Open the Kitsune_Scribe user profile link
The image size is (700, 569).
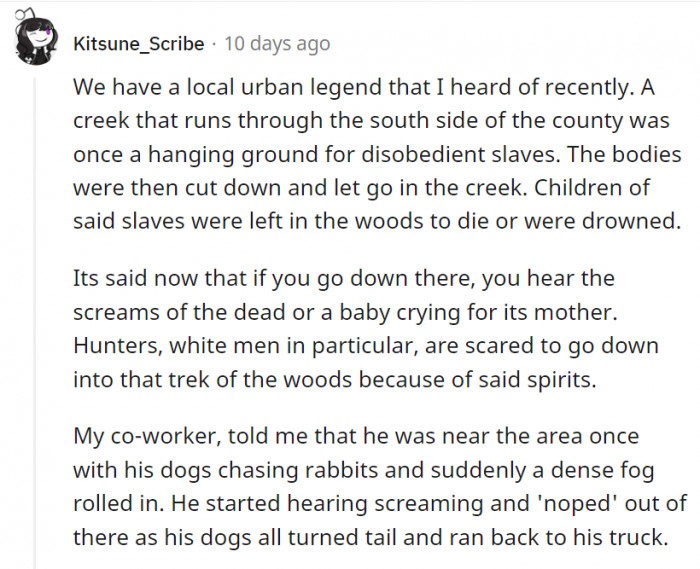138,44
